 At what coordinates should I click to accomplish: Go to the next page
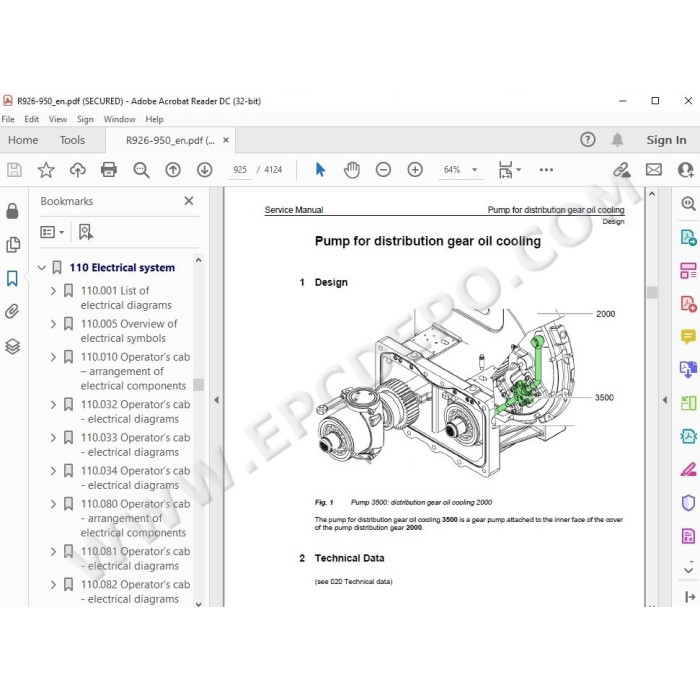coord(205,170)
